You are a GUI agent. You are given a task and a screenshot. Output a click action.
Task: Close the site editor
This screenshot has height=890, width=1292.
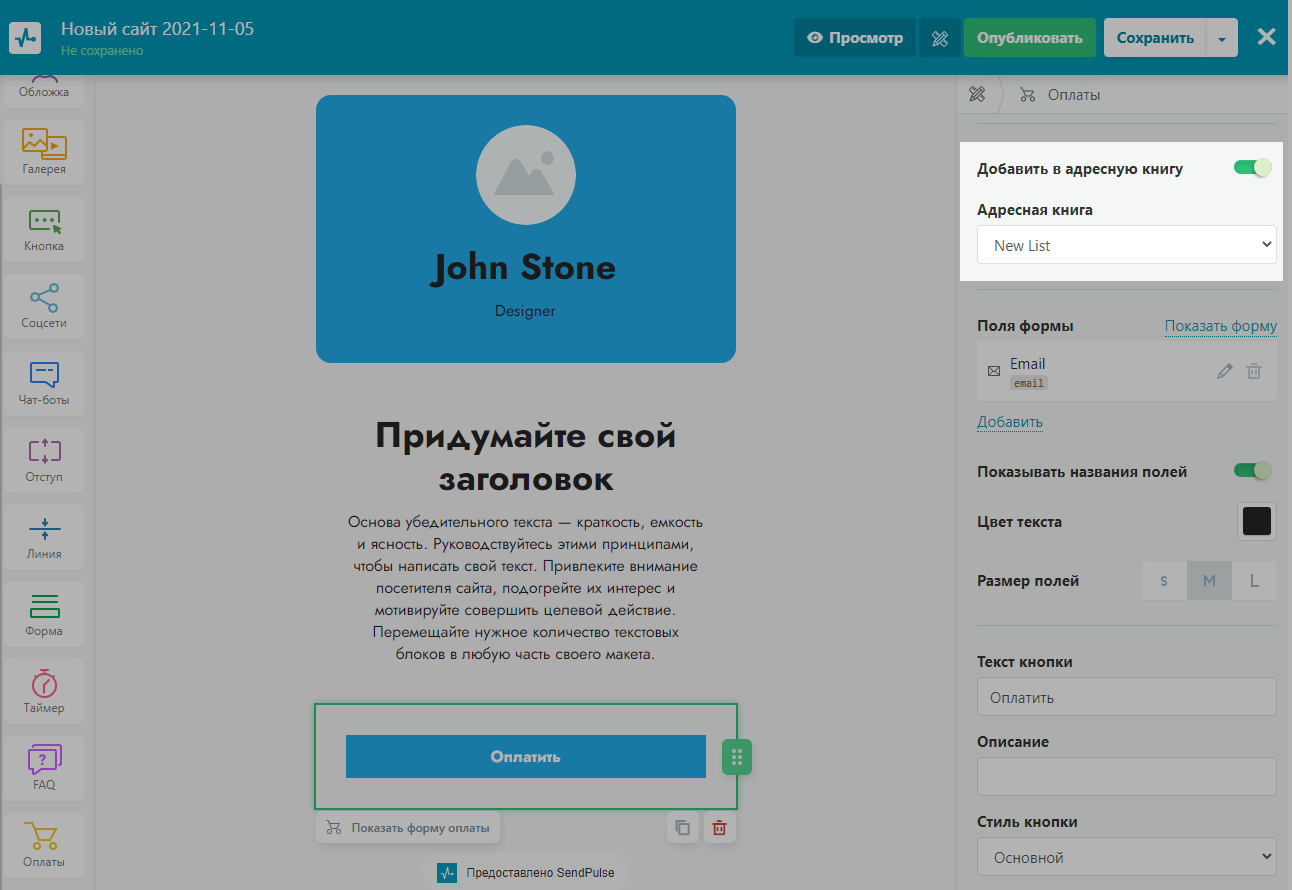point(1266,38)
